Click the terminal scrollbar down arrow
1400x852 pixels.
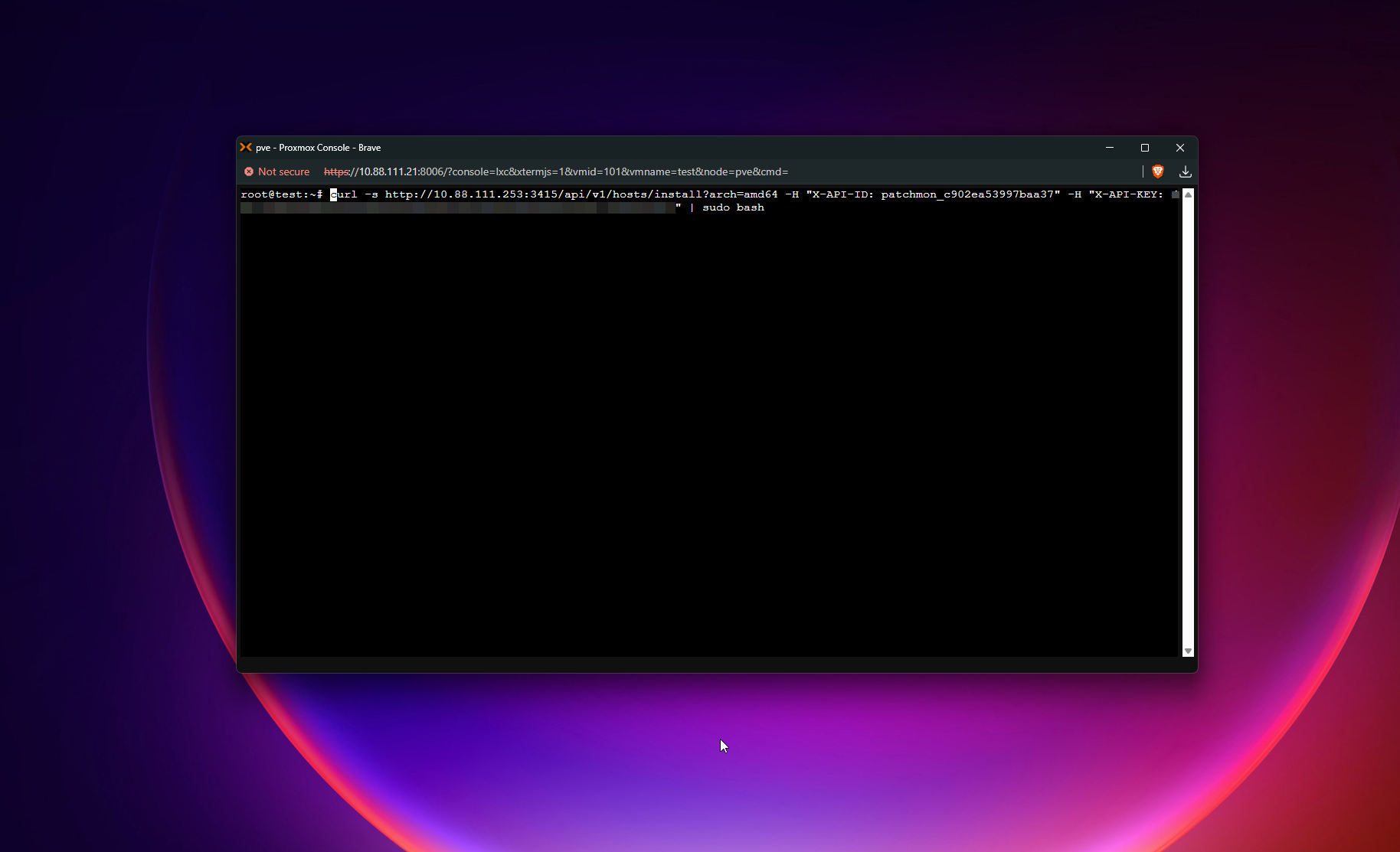pyautogui.click(x=1188, y=651)
